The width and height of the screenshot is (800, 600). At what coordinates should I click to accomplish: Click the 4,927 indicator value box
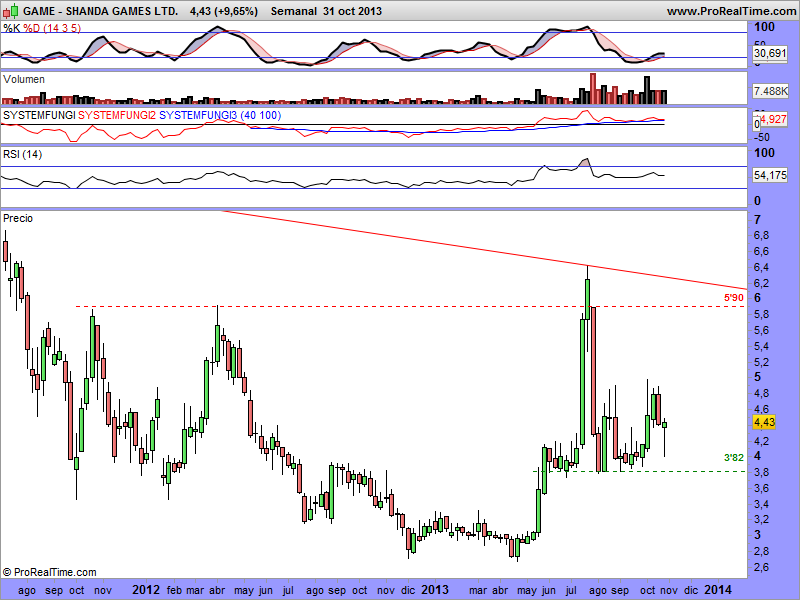pyautogui.click(x=773, y=119)
